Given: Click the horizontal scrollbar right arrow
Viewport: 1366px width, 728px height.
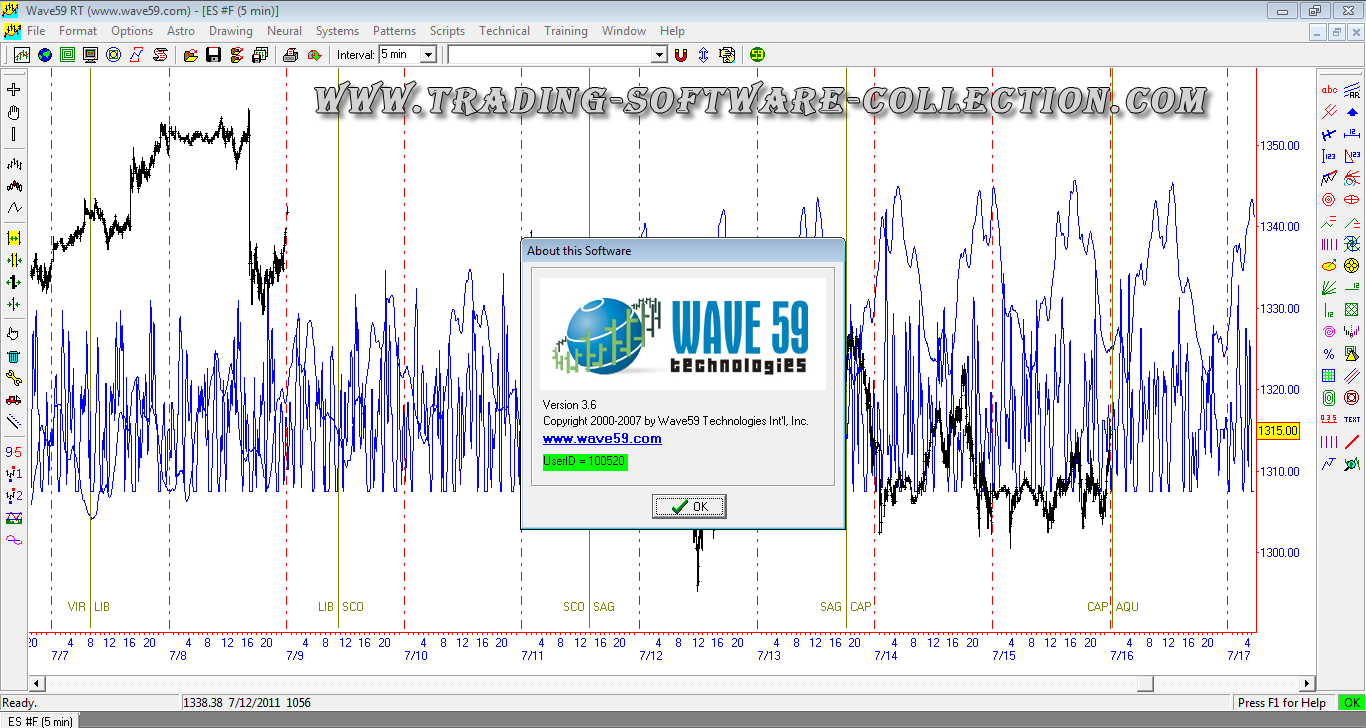Looking at the screenshot, I should pos(1307,683).
